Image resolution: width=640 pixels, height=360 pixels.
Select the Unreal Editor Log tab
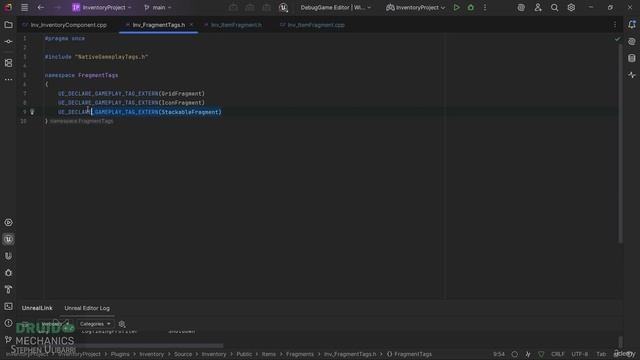click(x=87, y=308)
